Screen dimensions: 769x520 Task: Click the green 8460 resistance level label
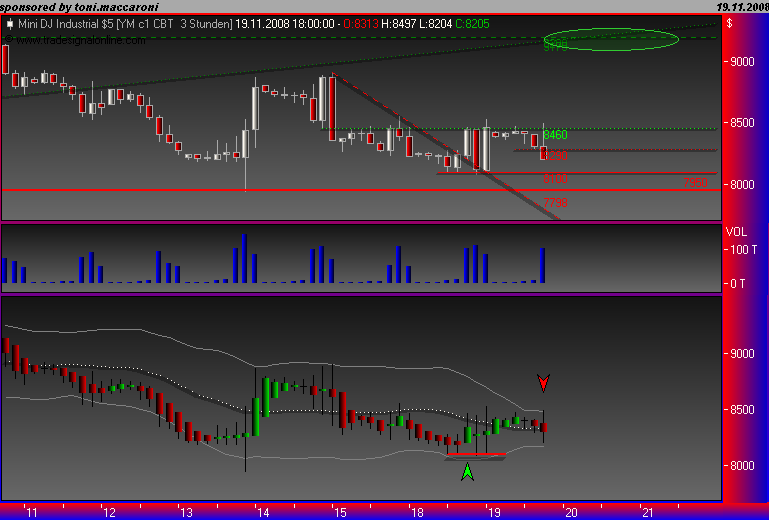(555, 135)
